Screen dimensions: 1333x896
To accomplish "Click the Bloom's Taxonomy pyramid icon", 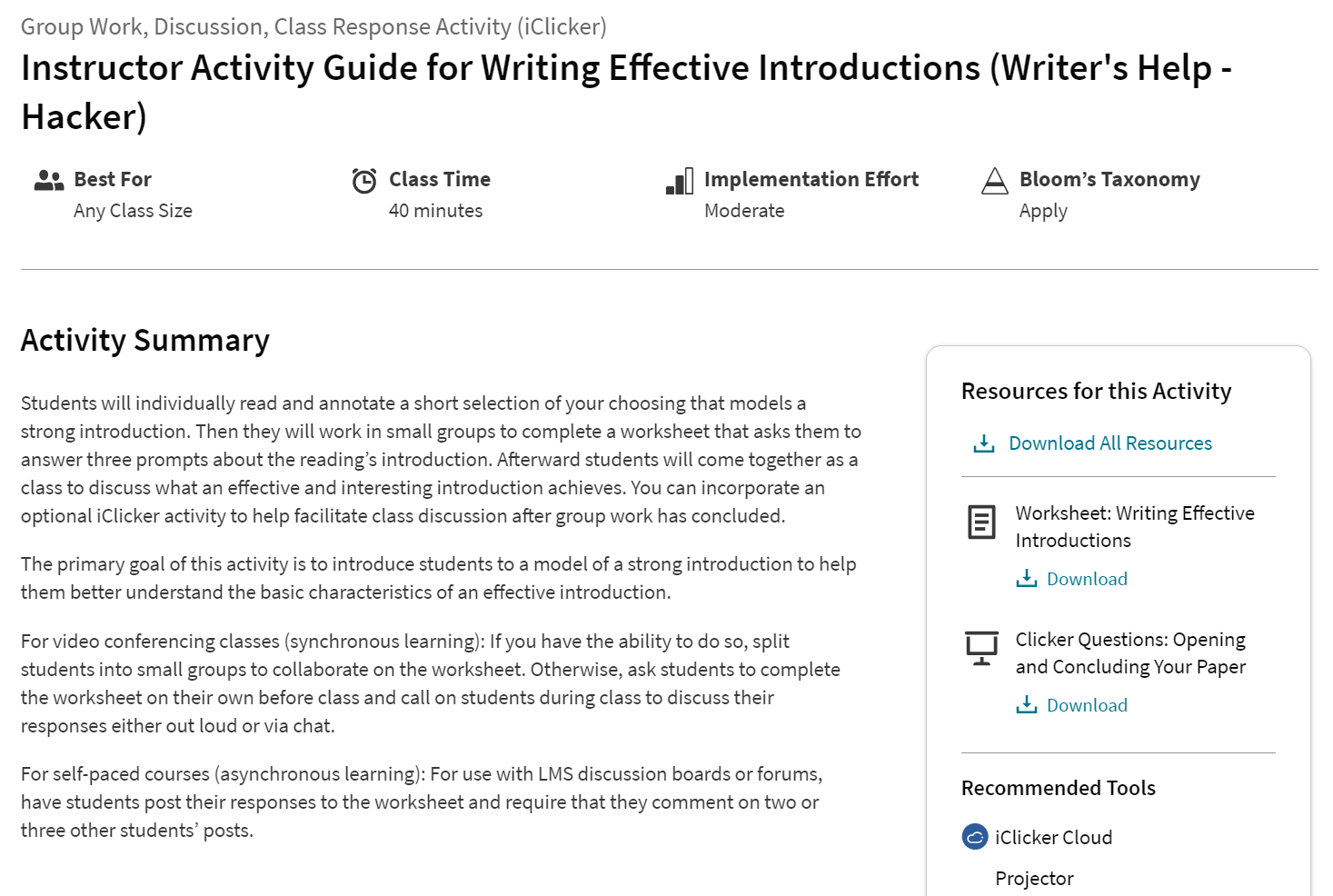I will tap(995, 181).
